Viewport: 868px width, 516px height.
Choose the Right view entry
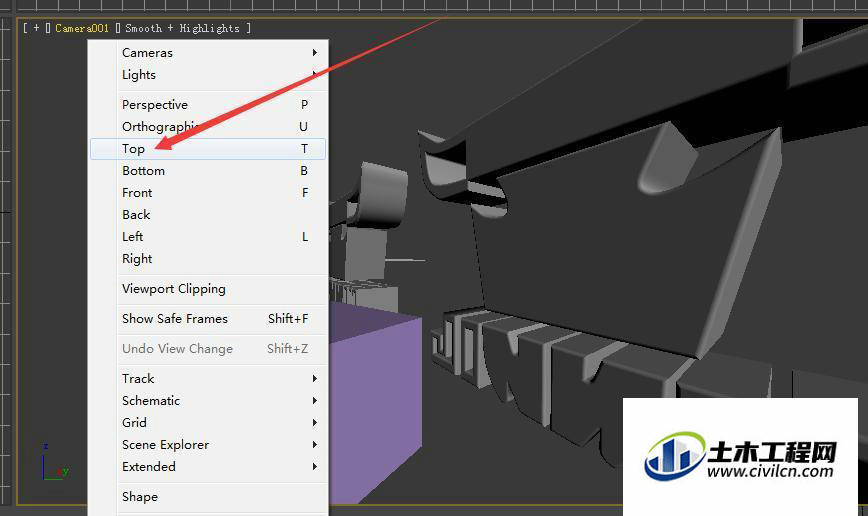click(x=208, y=259)
